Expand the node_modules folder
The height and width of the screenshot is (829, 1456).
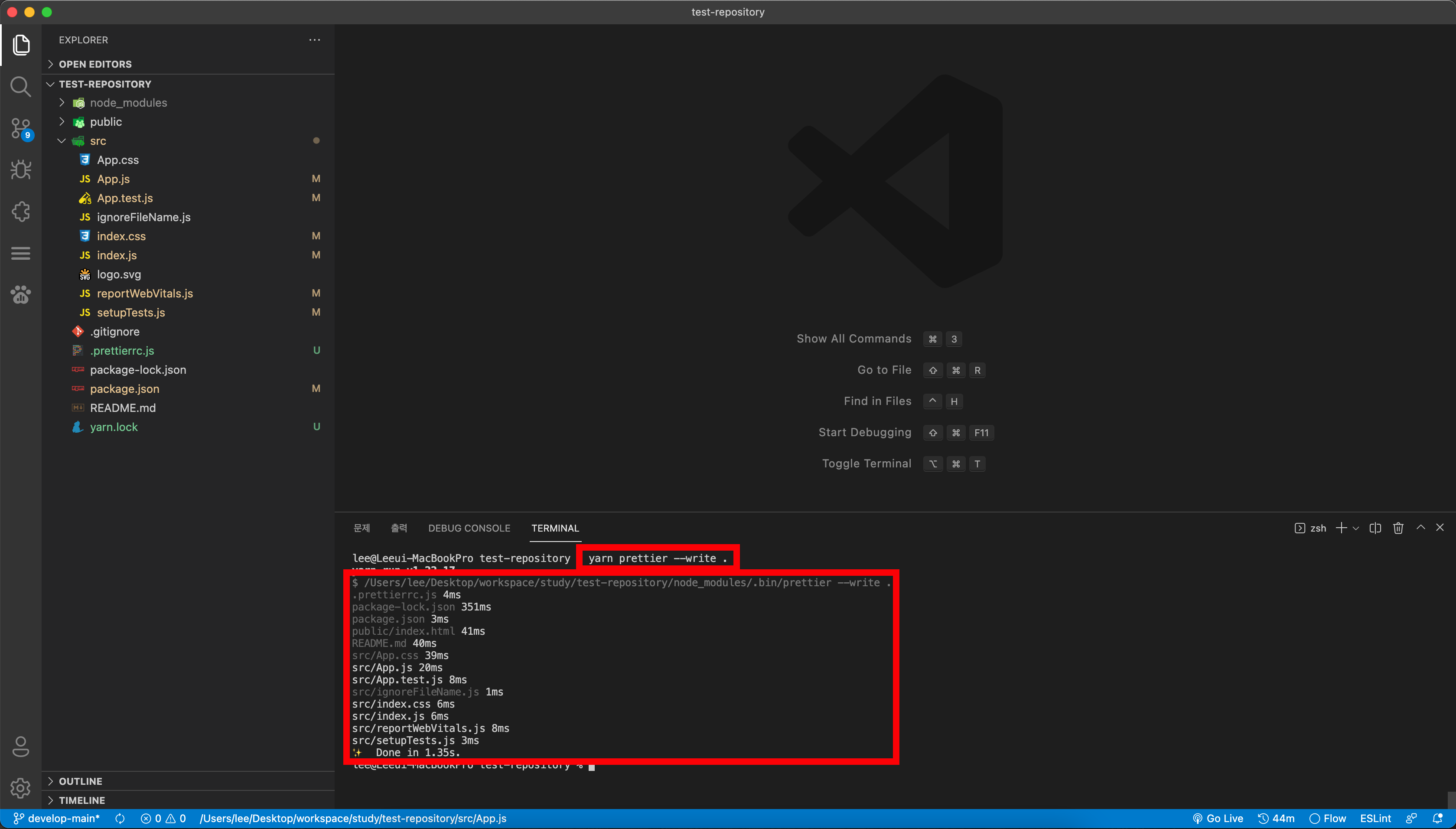pyautogui.click(x=128, y=102)
